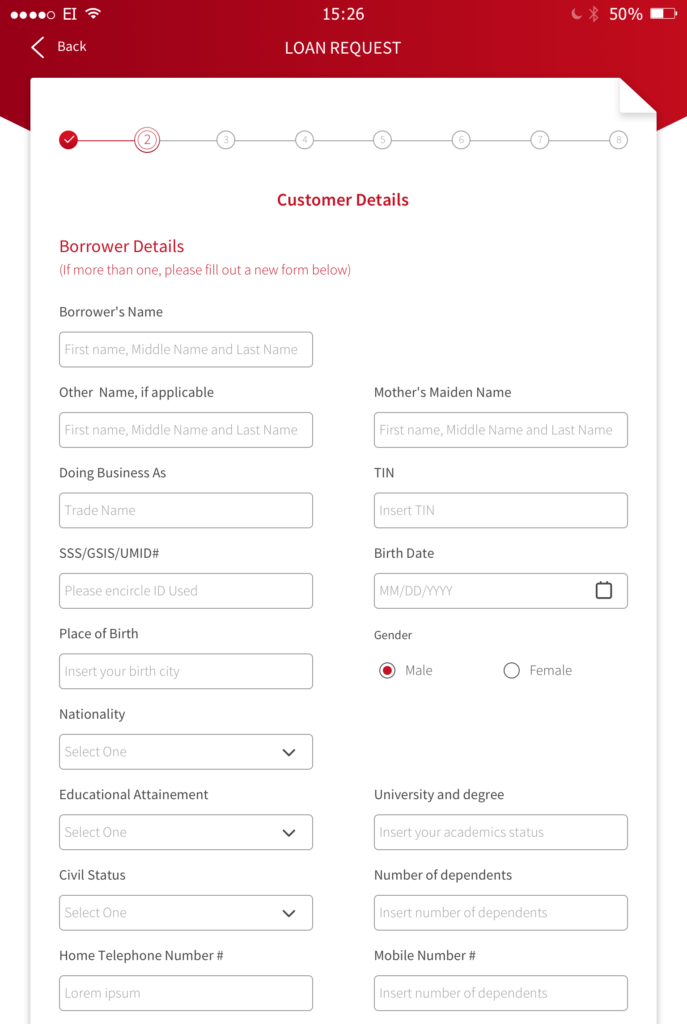Click the Mother's Maiden Name field
Image resolution: width=687 pixels, height=1024 pixels.
(501, 430)
